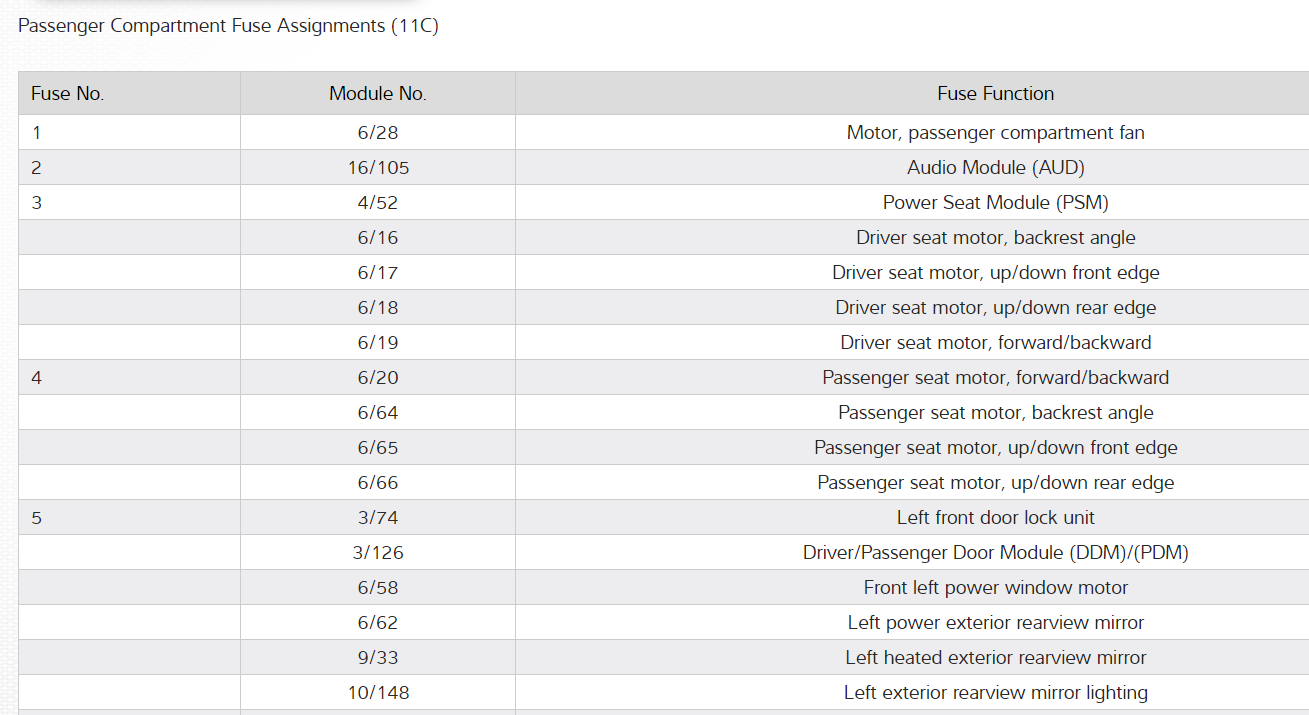Select the "Audio Module (AUD)" cell
This screenshot has width=1309, height=715.
pyautogui.click(x=995, y=168)
